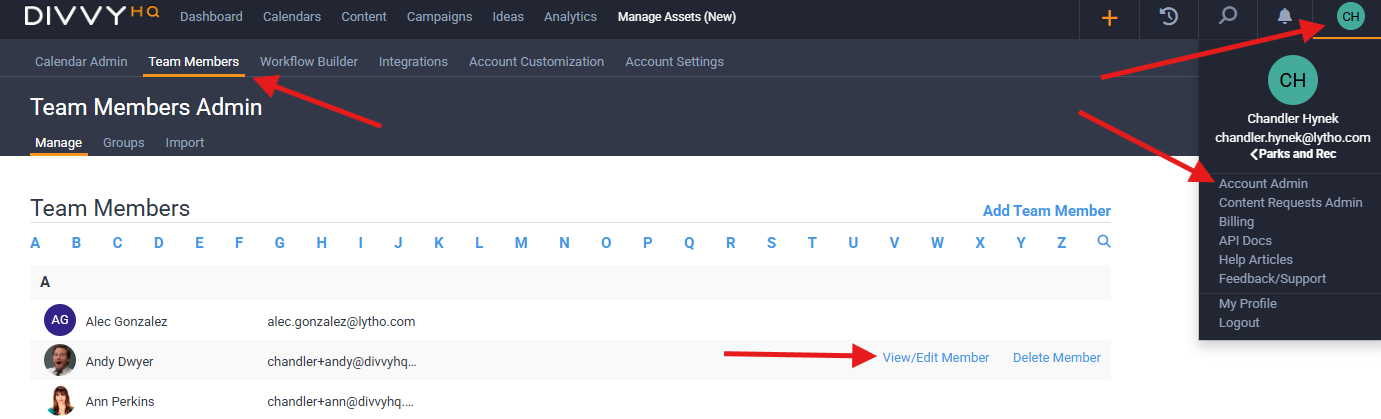
Task: Open the Campaigns menu
Action: pyautogui.click(x=440, y=17)
